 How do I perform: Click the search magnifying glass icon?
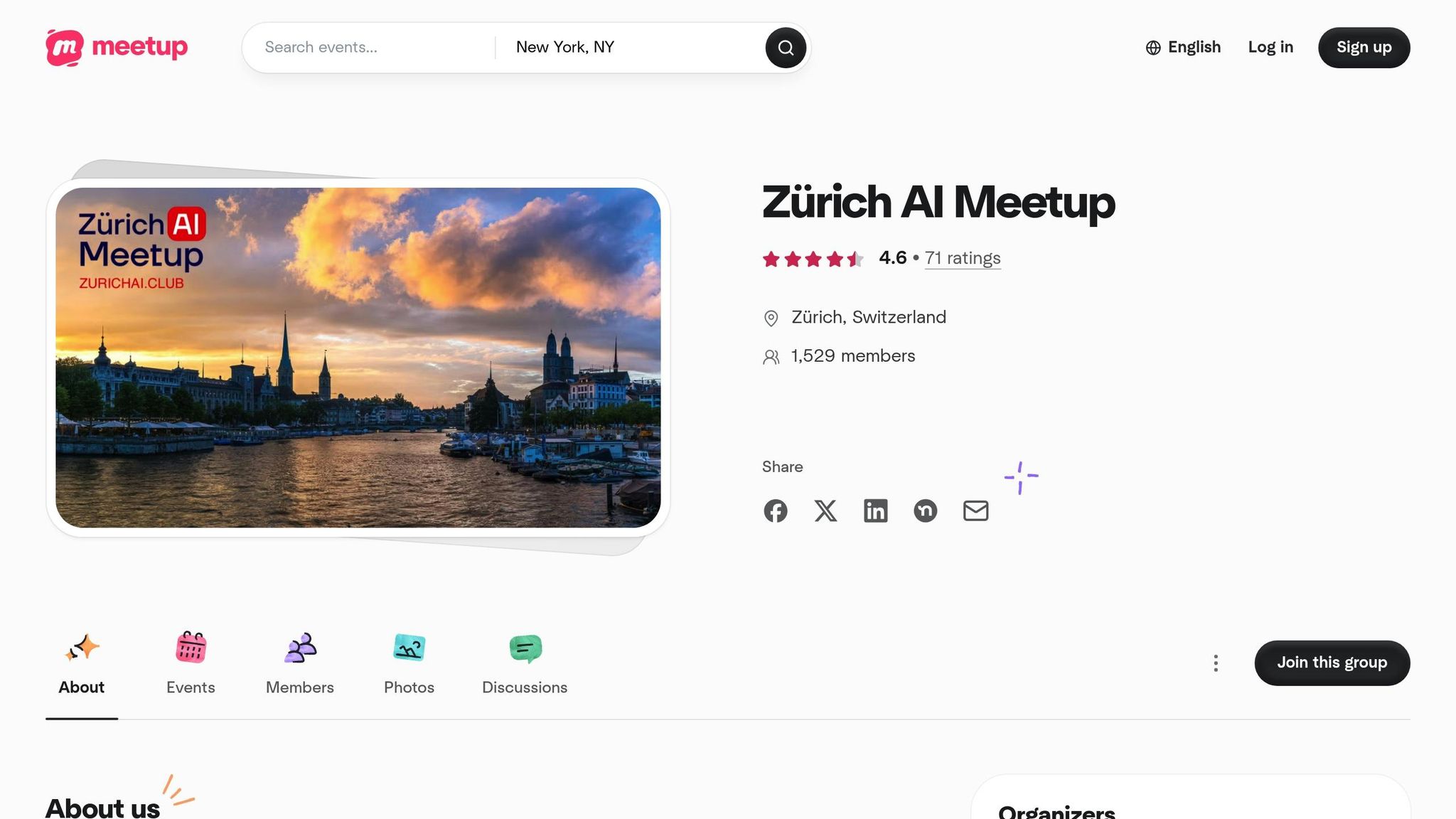785,47
